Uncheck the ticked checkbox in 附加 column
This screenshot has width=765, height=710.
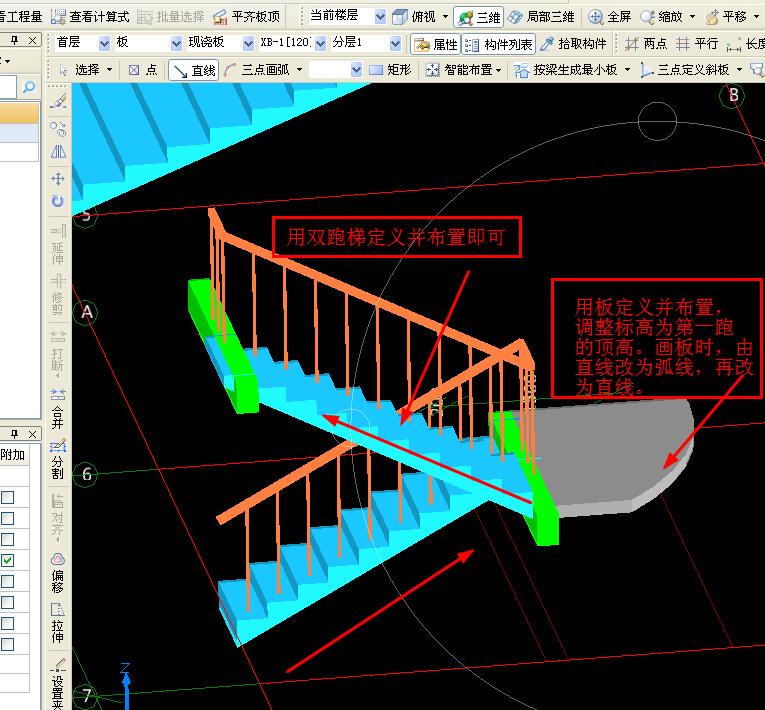7,560
